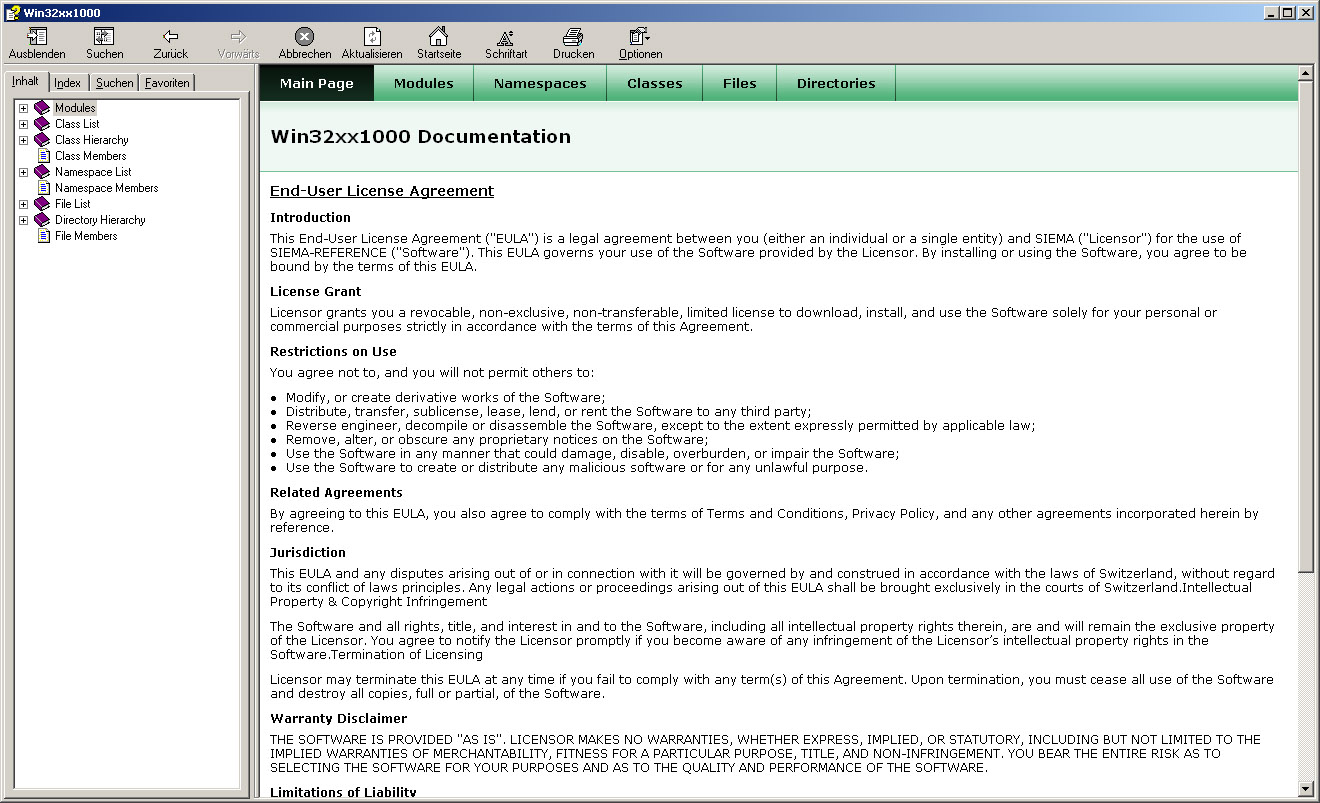Expand the Directory Hierarchy node
The height and width of the screenshot is (803, 1320).
23,220
